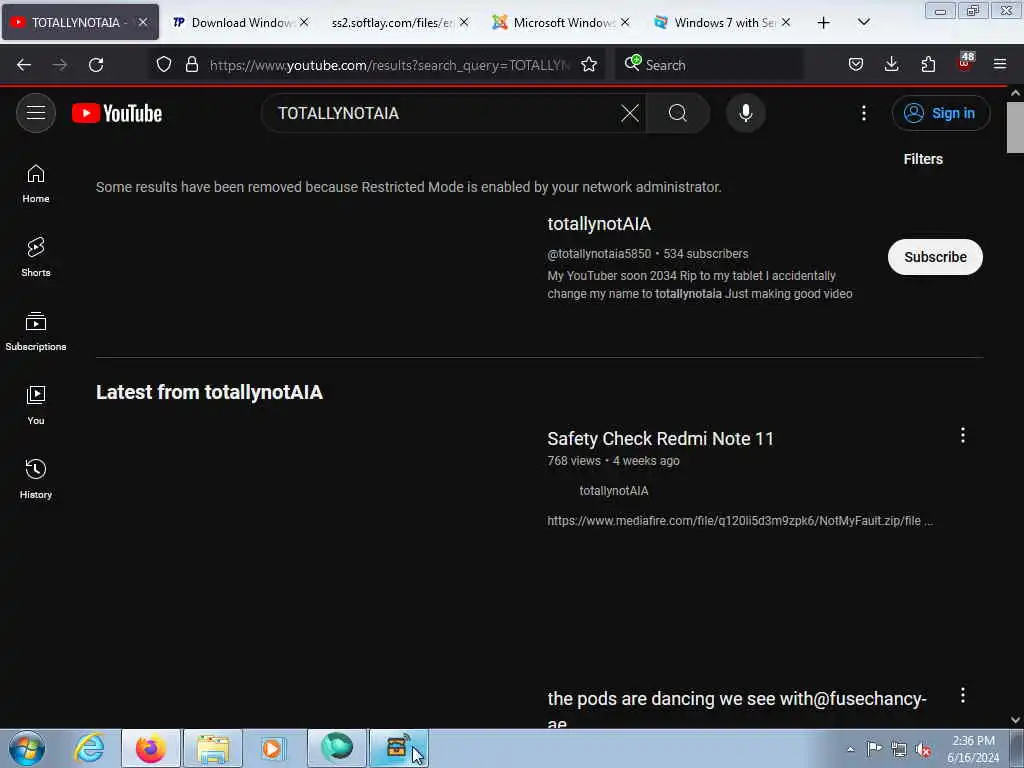Open the taskbar clock and date
This screenshot has width=1024, height=768.
click(x=972, y=749)
